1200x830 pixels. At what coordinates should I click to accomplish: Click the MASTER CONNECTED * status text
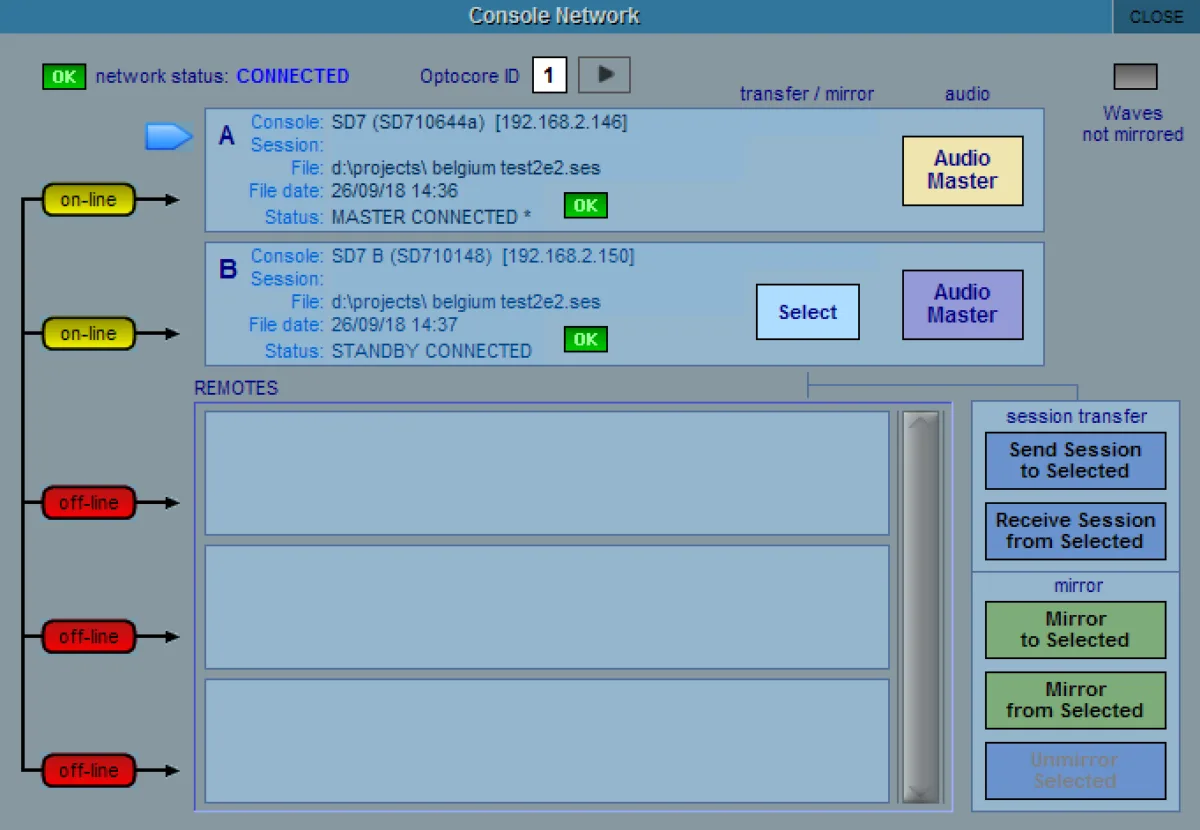tap(431, 217)
